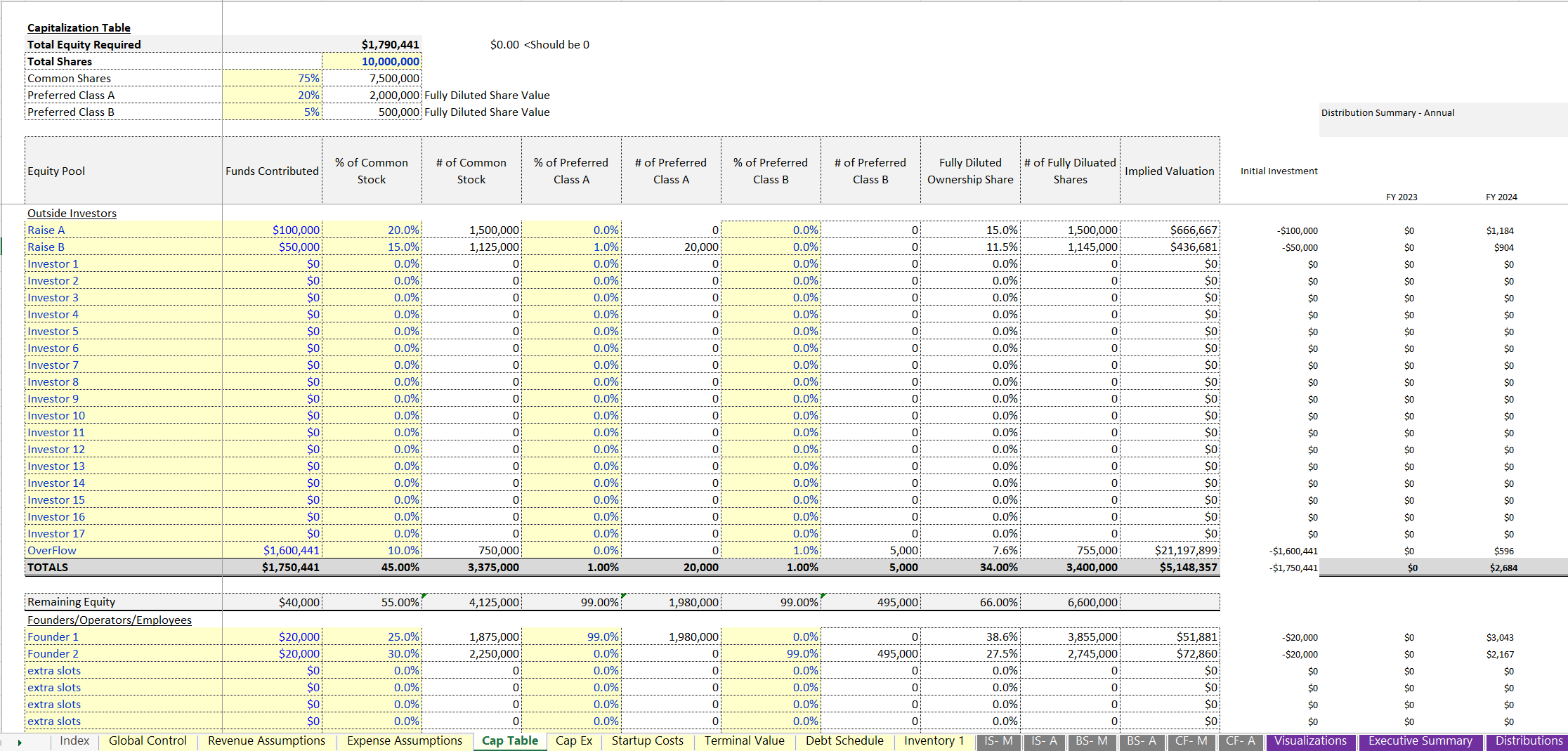Viewport: 1568px width, 751px height.
Task: Click Founder 1 FY 2024 value $3,043
Action: click(x=1500, y=637)
